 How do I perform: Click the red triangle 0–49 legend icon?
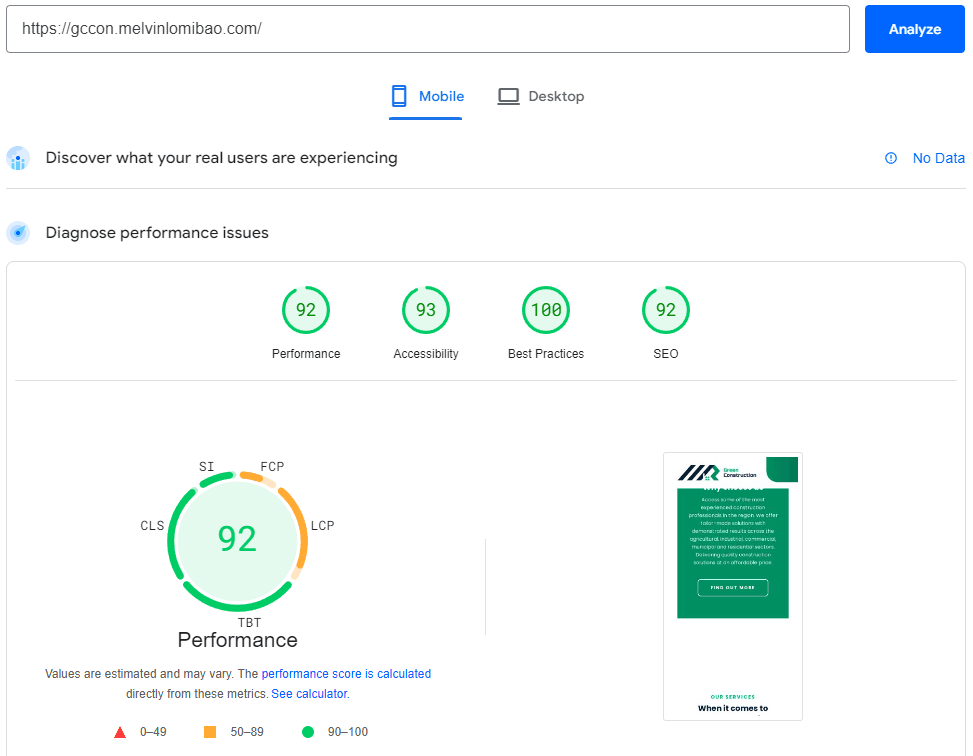(120, 732)
